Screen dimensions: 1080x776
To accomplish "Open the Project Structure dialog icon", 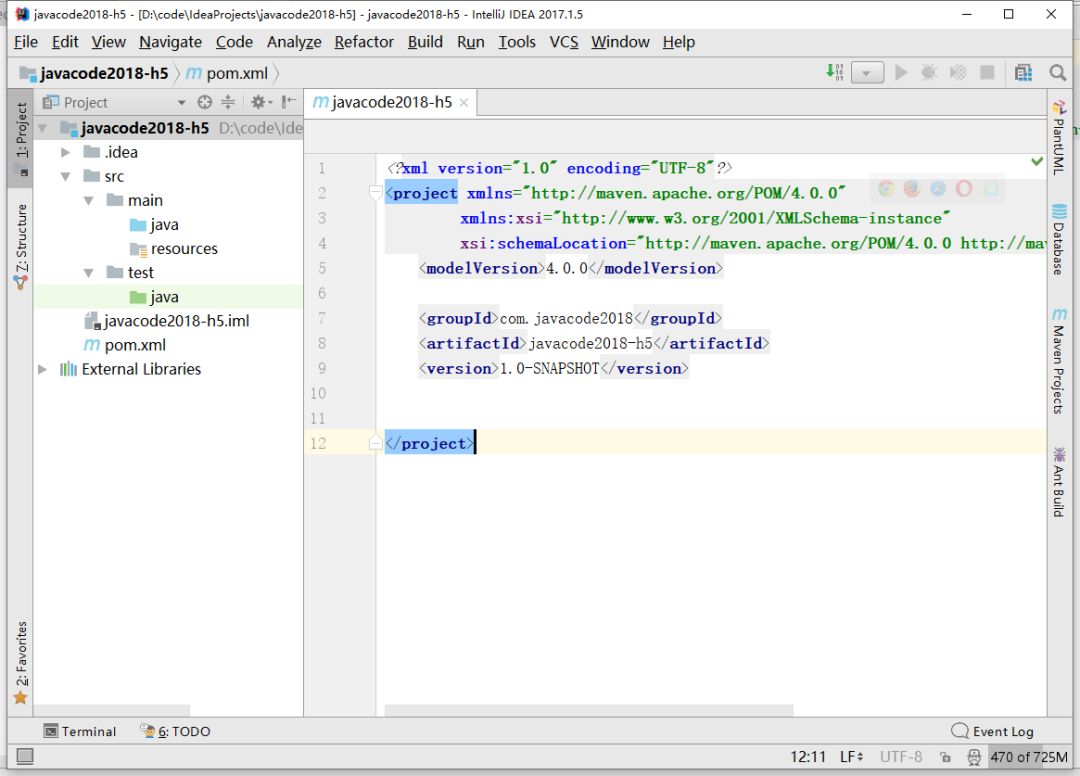I will point(1023,72).
